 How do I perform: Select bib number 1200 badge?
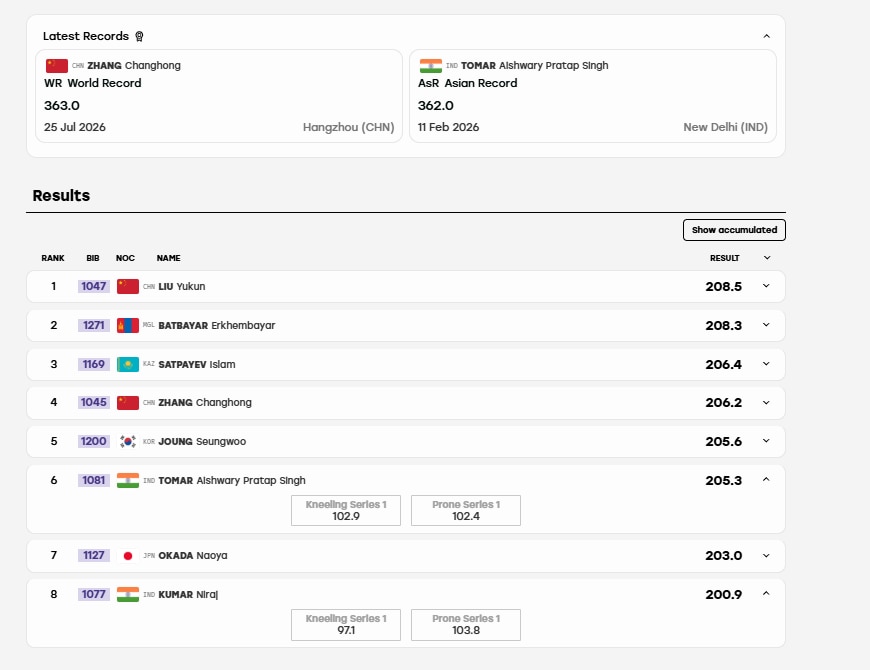click(x=94, y=441)
